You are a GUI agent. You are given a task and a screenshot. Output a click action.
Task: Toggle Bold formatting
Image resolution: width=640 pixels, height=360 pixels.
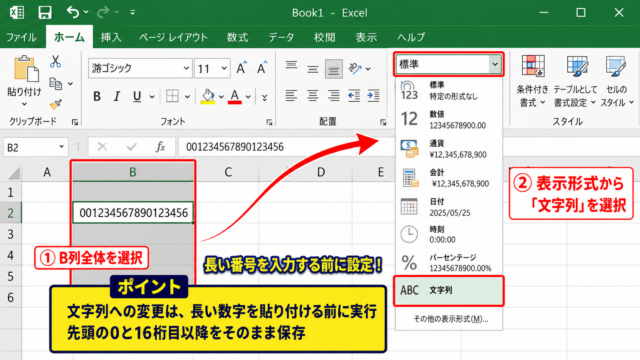(97, 96)
